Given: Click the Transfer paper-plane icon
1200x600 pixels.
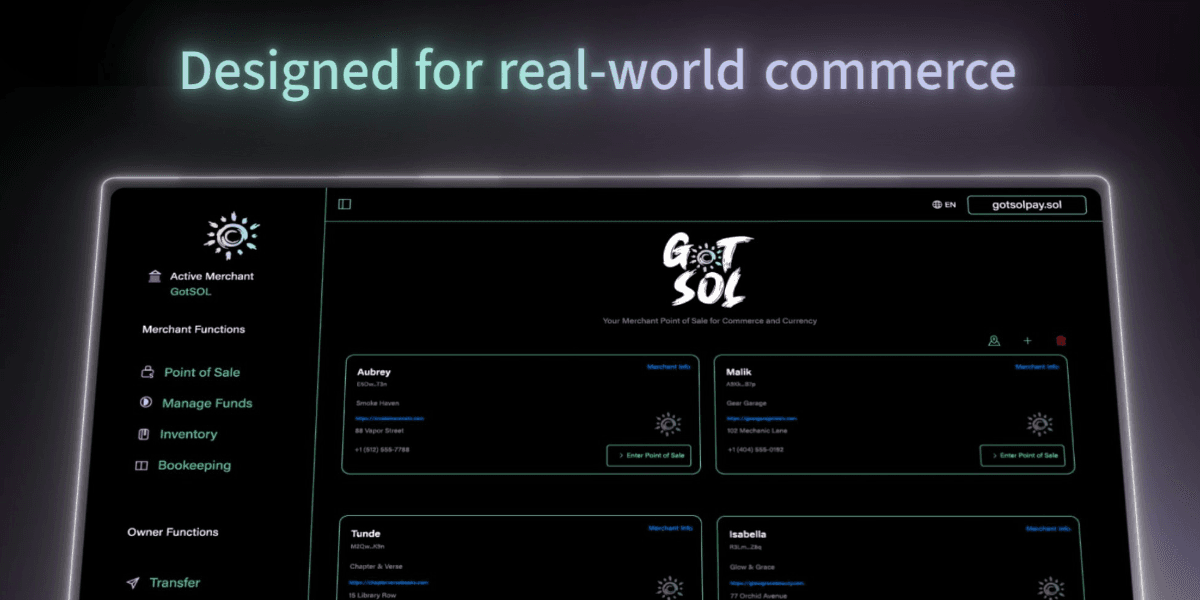Looking at the screenshot, I should 132,582.
